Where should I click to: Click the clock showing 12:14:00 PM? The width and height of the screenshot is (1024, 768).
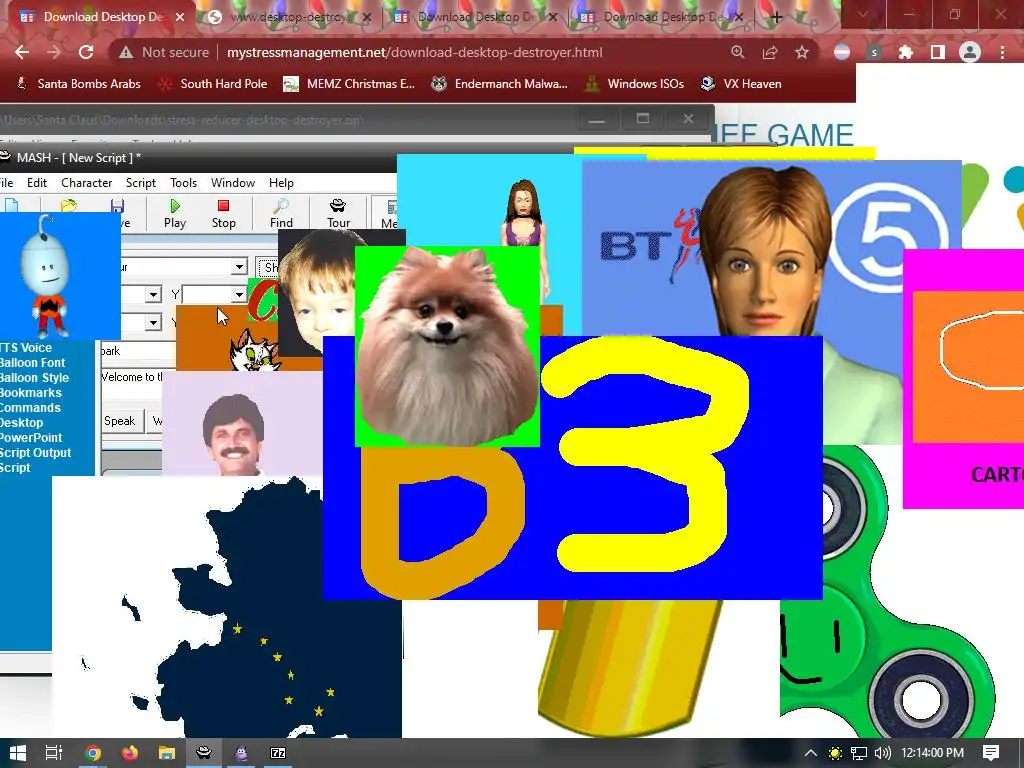(933, 753)
